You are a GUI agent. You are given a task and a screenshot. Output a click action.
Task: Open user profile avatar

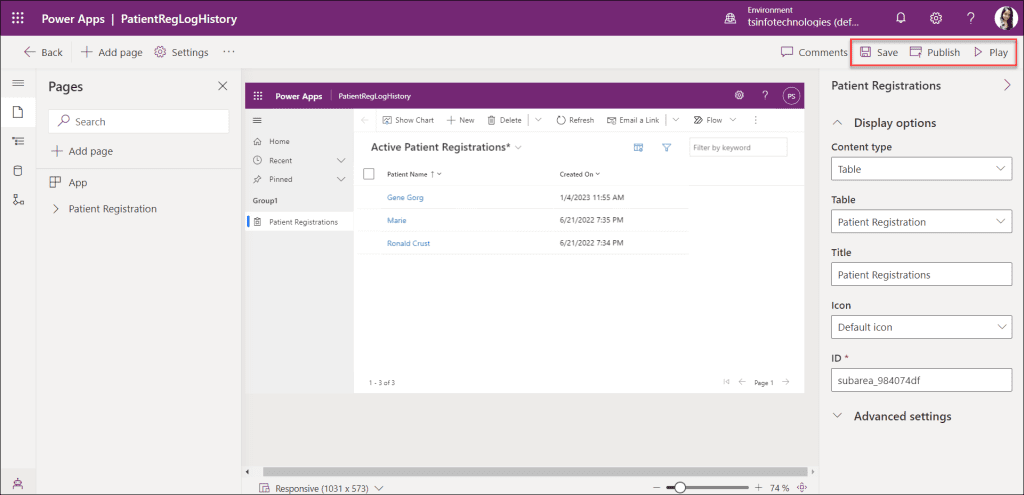point(1006,18)
